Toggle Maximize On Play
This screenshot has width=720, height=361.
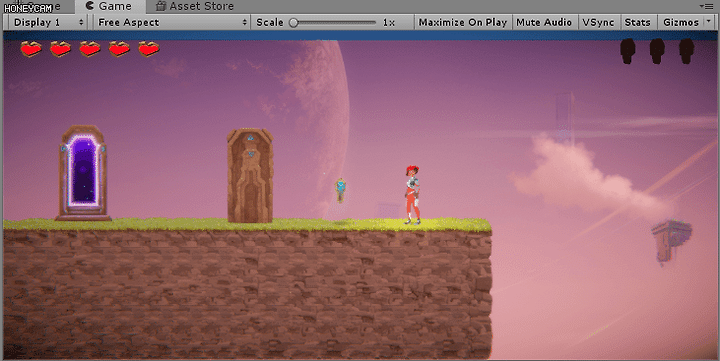(462, 23)
